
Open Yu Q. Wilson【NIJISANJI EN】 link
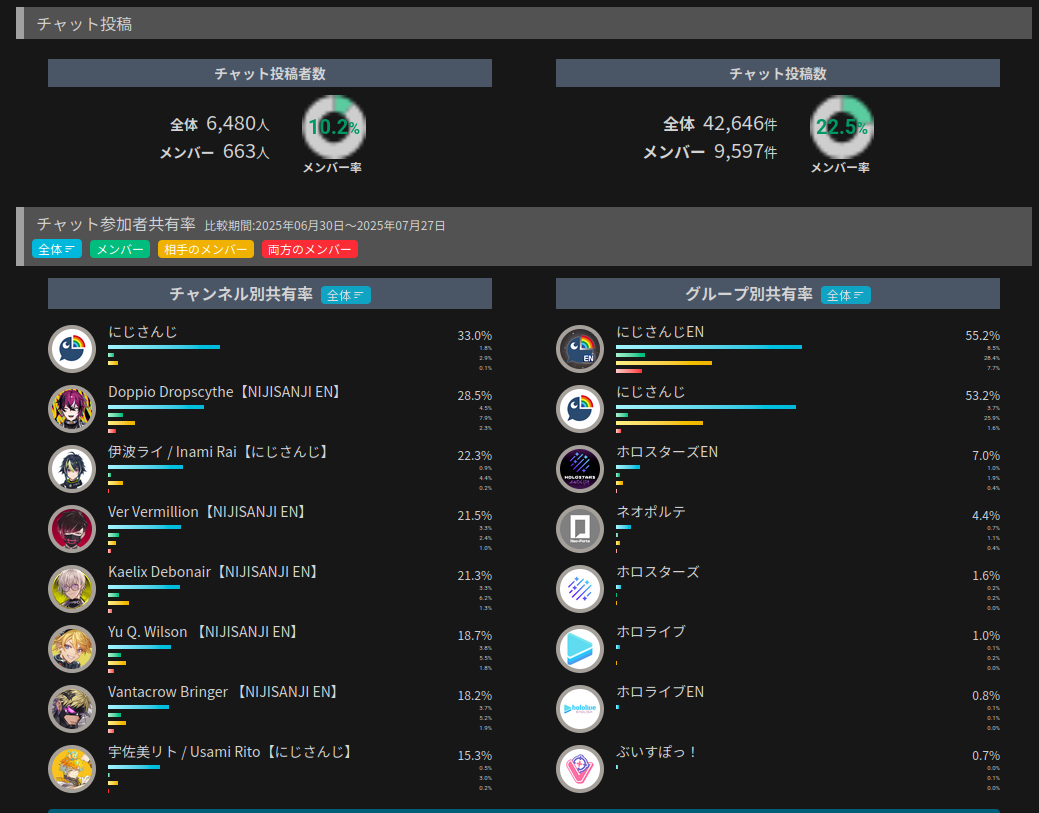coord(203,632)
